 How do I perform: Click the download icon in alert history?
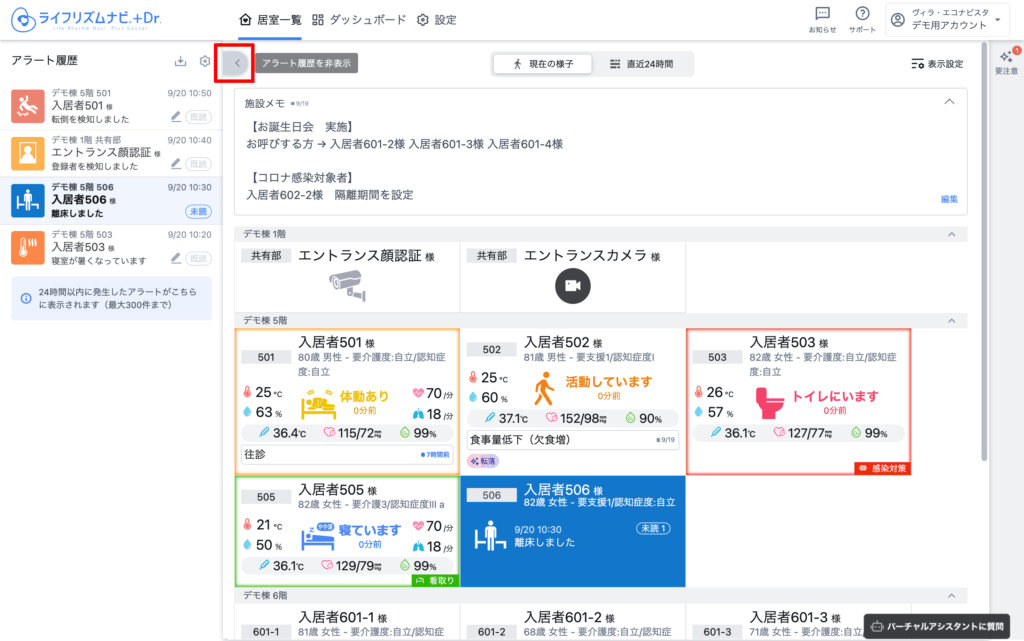coord(180,62)
